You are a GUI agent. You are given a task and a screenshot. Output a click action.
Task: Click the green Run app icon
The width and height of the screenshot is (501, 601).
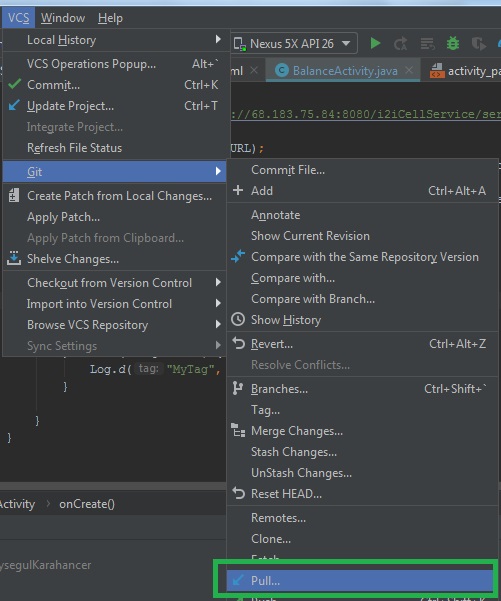pos(375,43)
